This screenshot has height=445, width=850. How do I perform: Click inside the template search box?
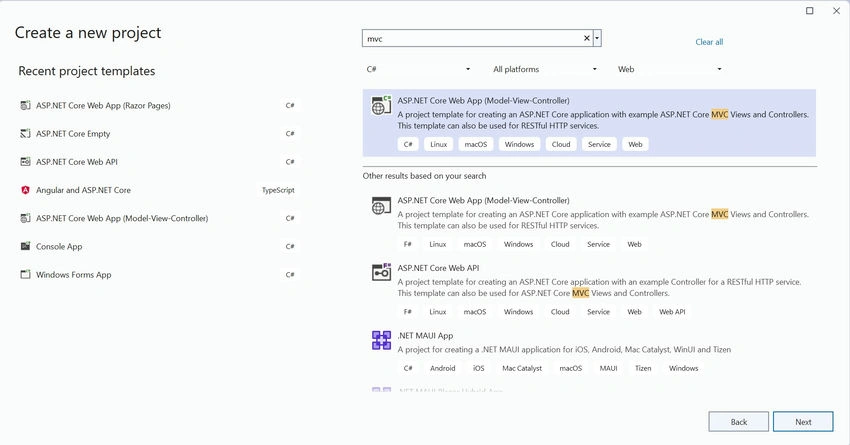(x=472, y=38)
